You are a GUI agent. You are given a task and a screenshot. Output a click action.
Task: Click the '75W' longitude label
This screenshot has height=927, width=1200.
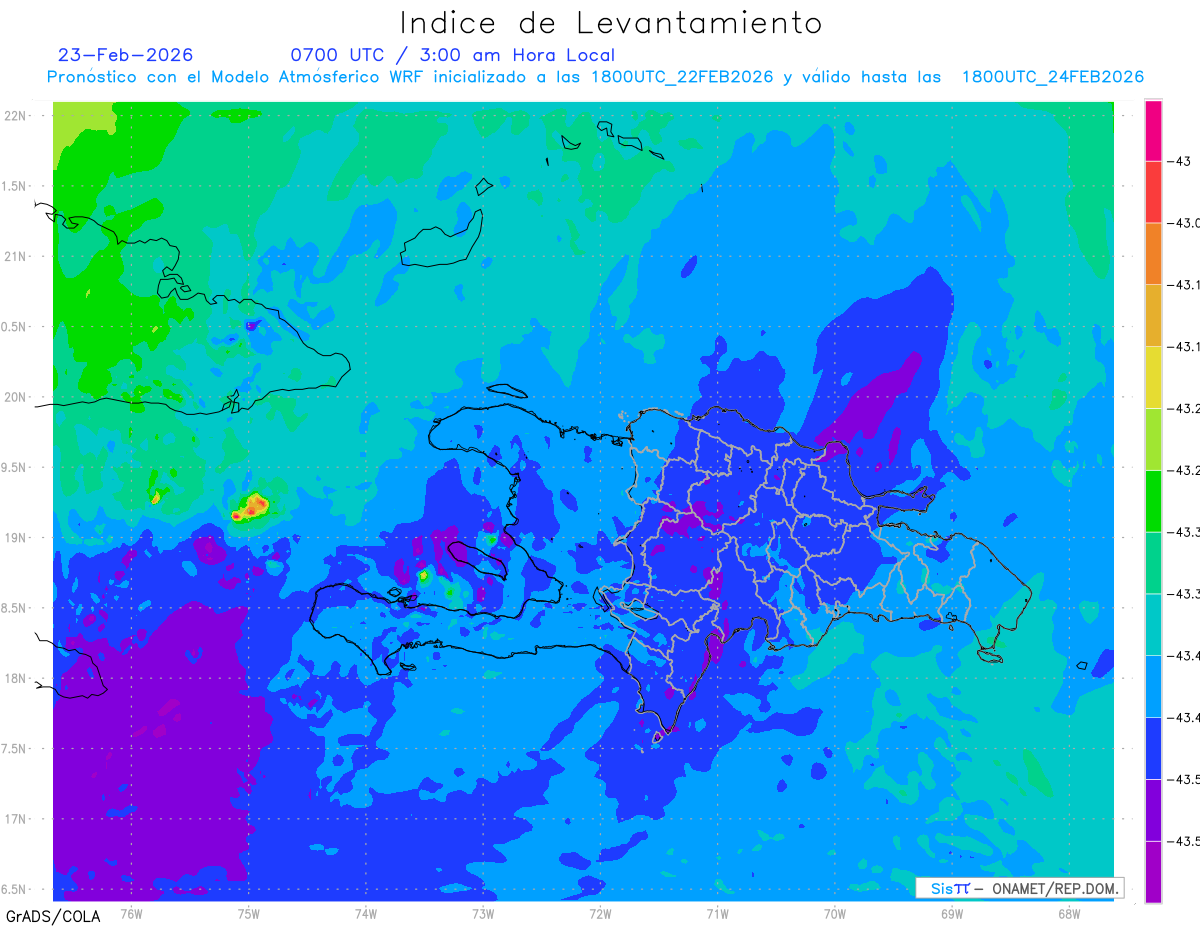(x=248, y=913)
